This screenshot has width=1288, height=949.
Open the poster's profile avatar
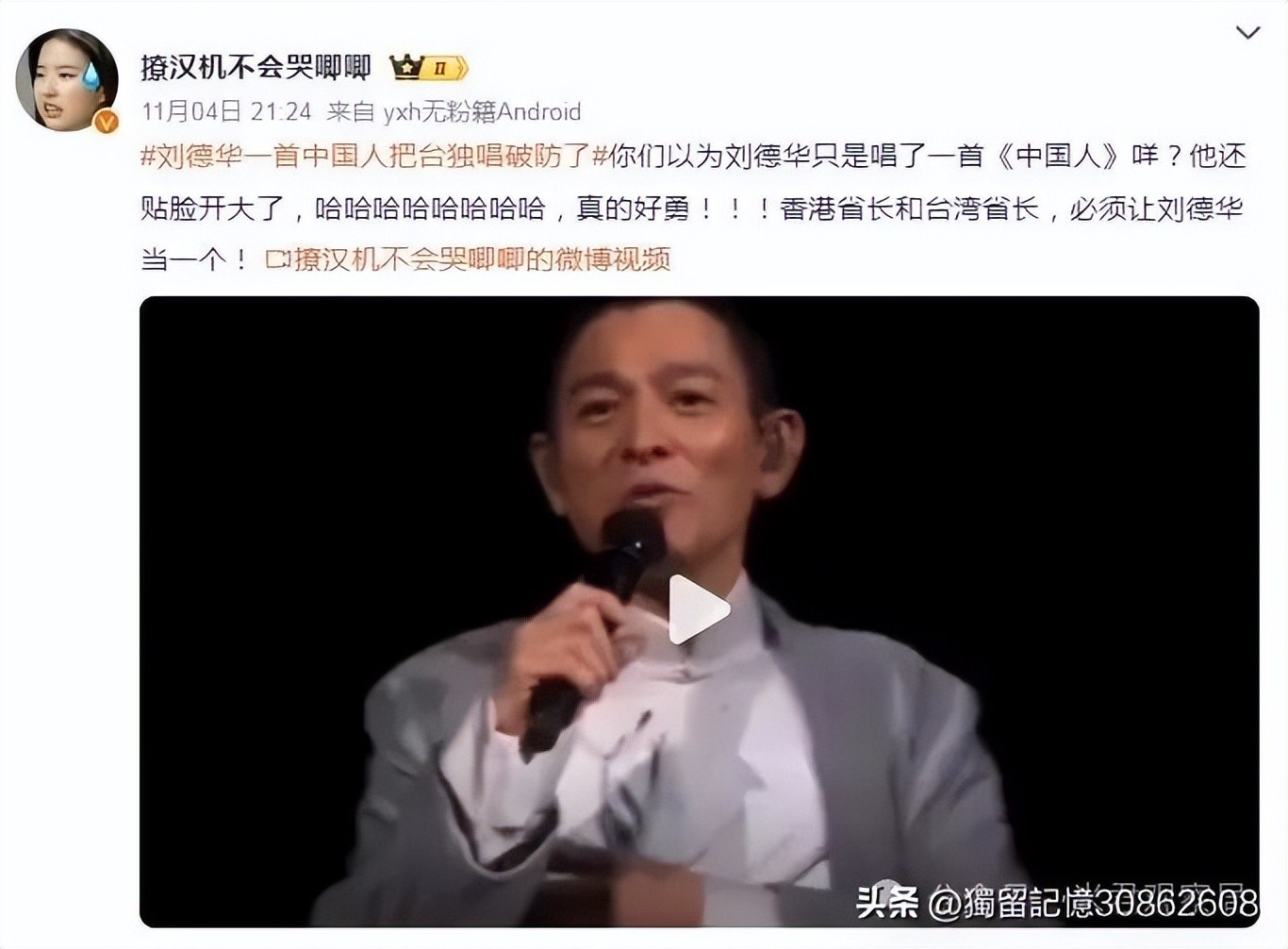point(67,79)
